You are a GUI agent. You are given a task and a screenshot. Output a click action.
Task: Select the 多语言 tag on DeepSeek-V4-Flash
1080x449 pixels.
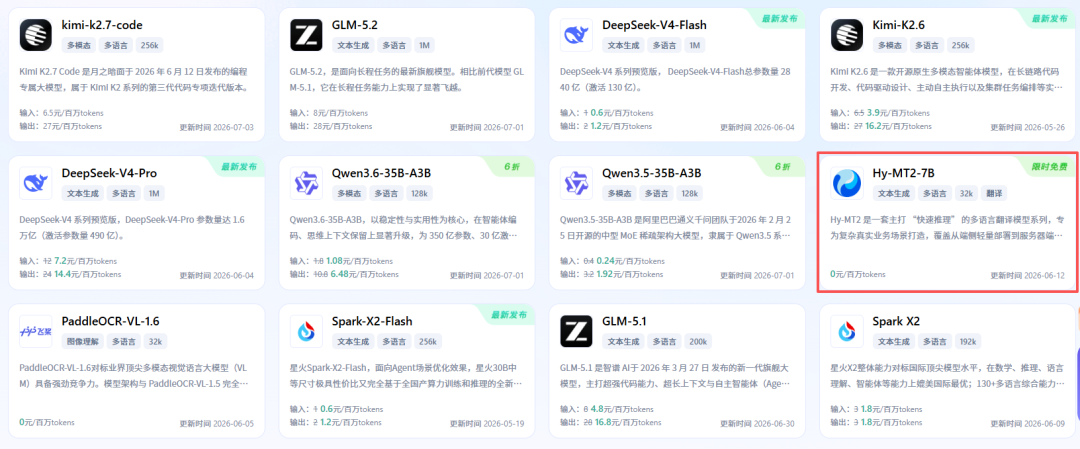pyautogui.click(x=664, y=45)
